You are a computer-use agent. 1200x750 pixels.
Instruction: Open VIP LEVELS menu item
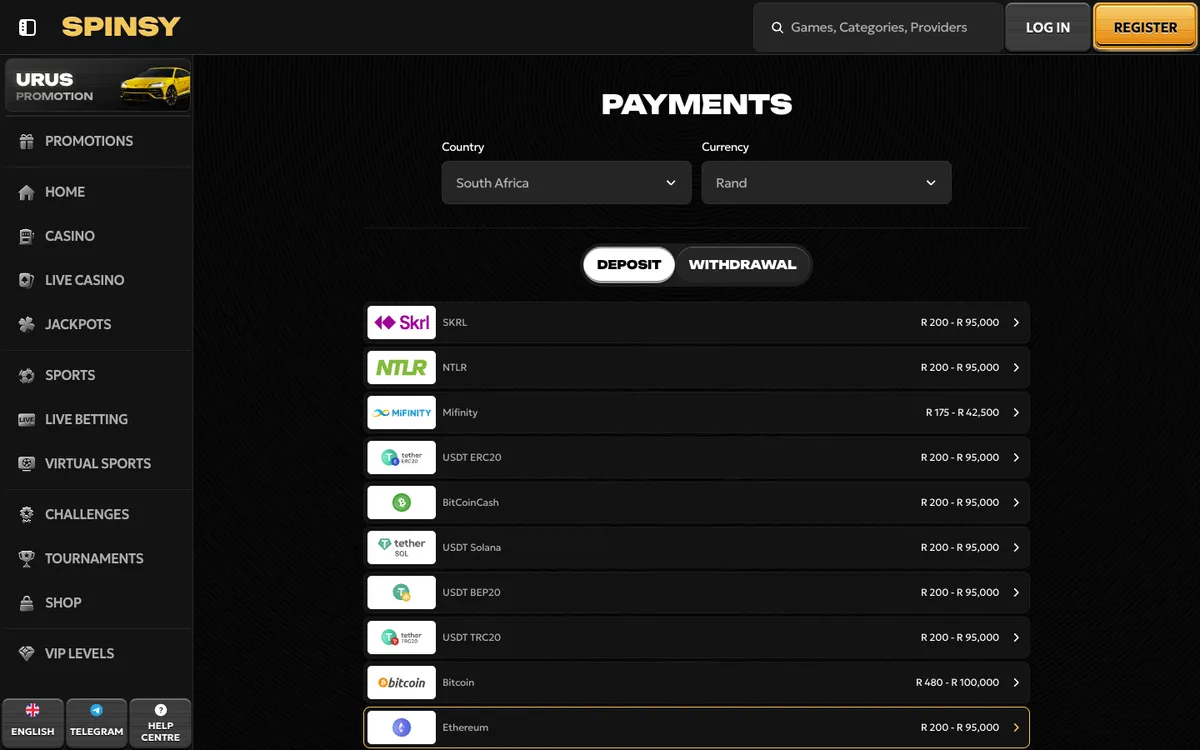point(97,654)
